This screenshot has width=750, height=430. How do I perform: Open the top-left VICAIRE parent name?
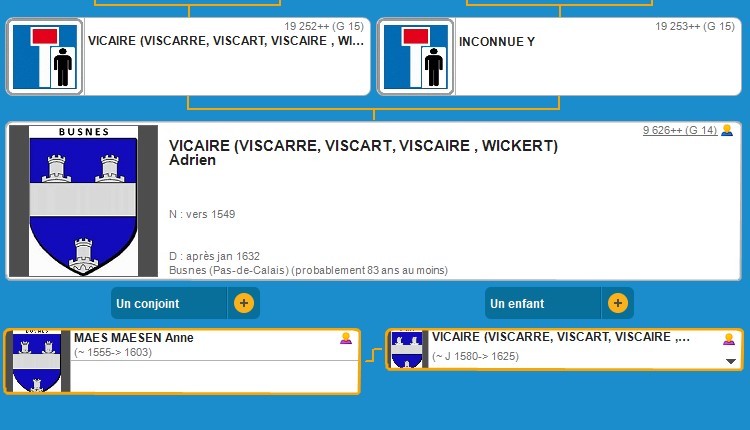point(226,42)
